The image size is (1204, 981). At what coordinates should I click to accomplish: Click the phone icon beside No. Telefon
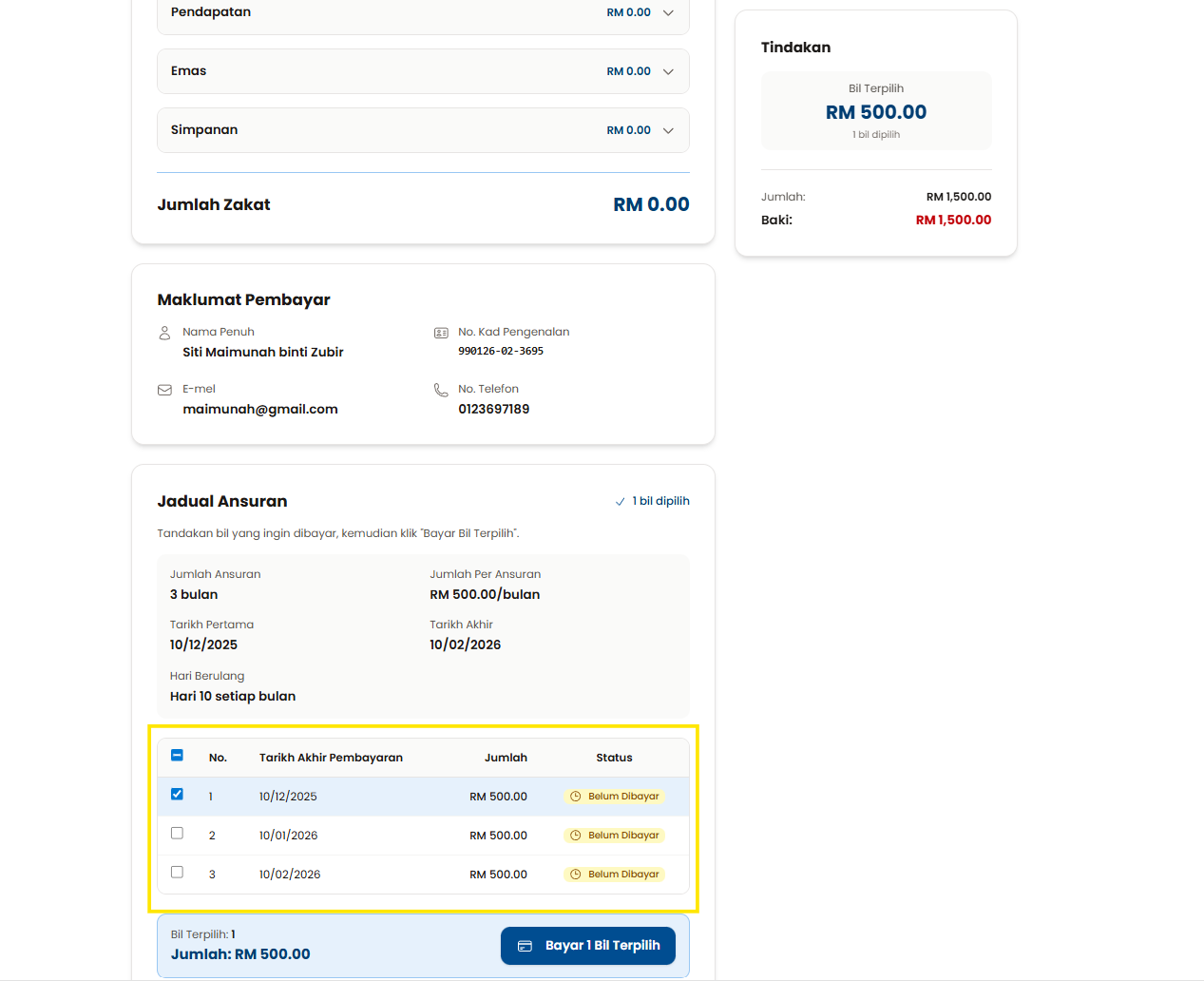(x=441, y=390)
